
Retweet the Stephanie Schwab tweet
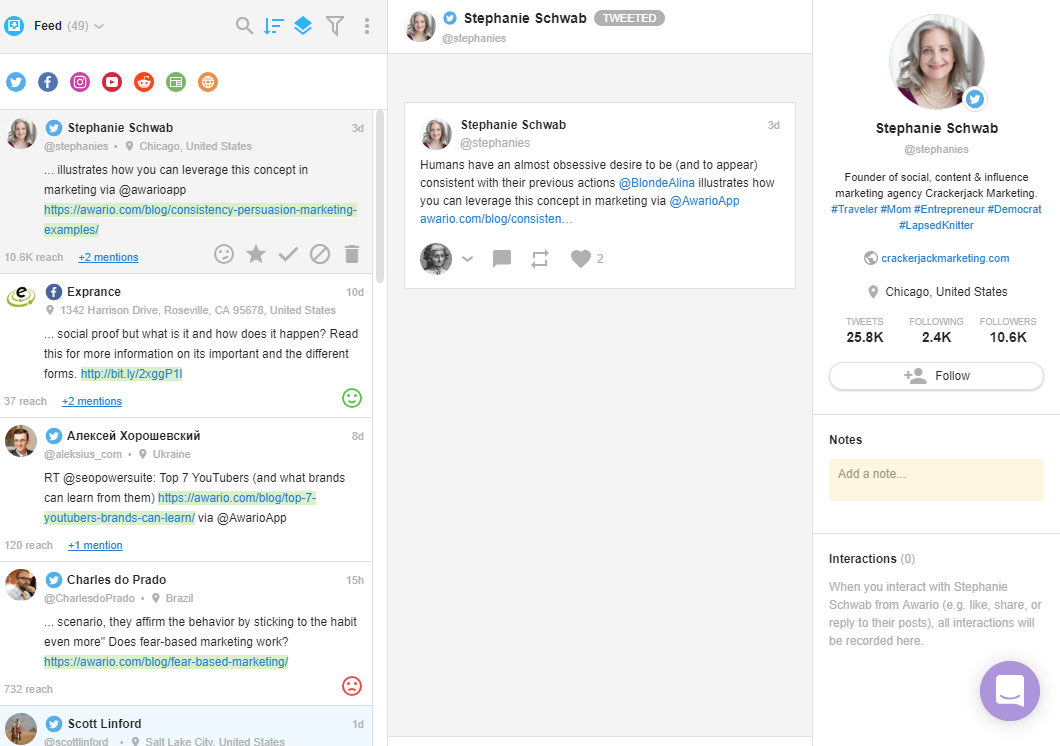point(539,259)
